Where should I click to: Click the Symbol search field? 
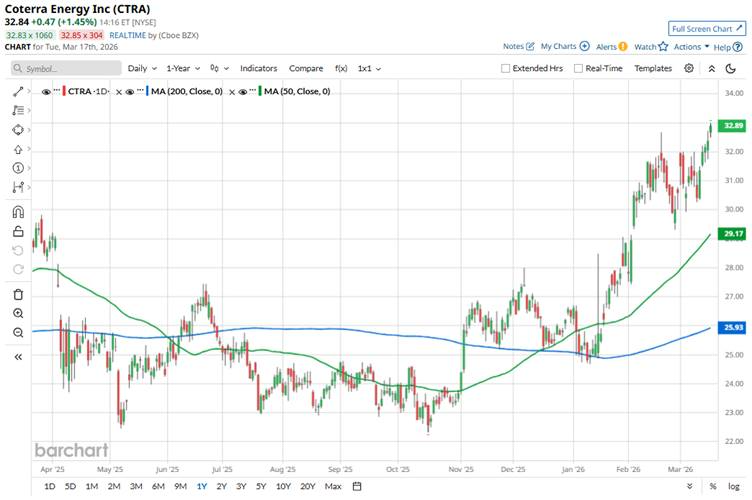(x=65, y=68)
